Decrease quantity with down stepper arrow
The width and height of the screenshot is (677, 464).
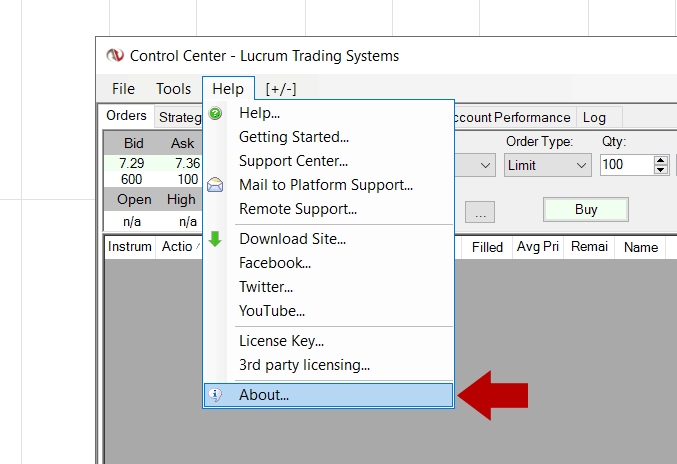click(x=661, y=170)
